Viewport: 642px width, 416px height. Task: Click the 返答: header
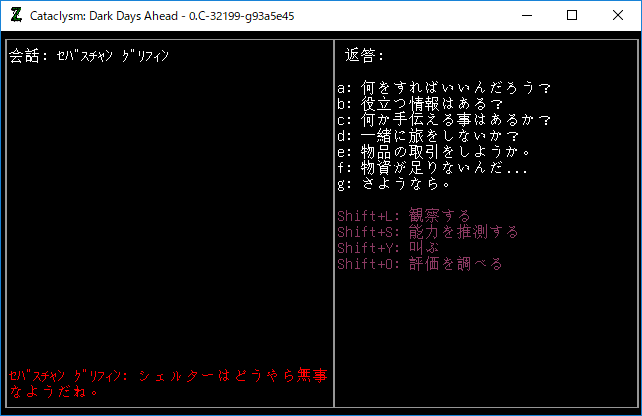pos(364,55)
